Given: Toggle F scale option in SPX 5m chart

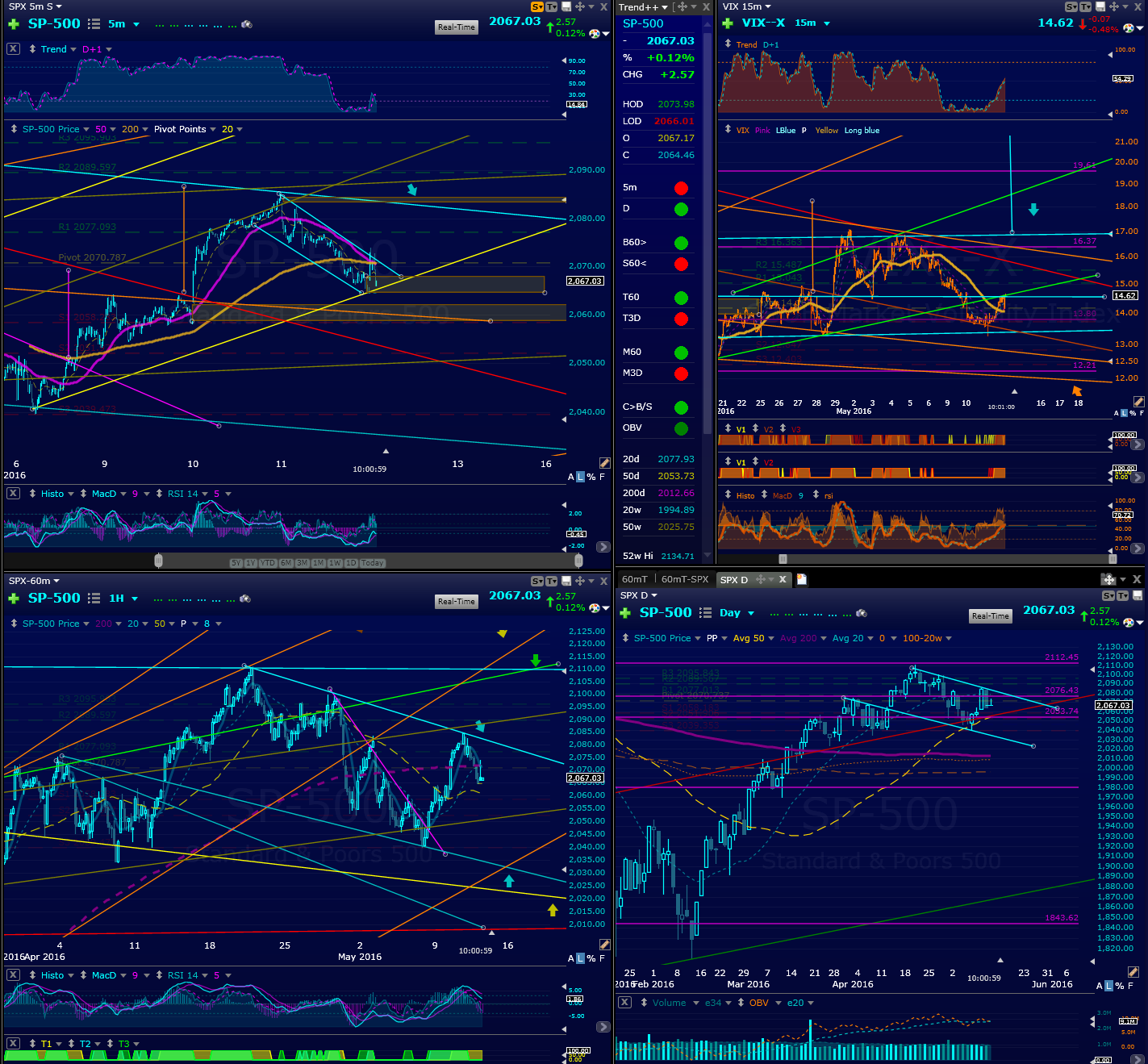Looking at the screenshot, I should click(602, 477).
